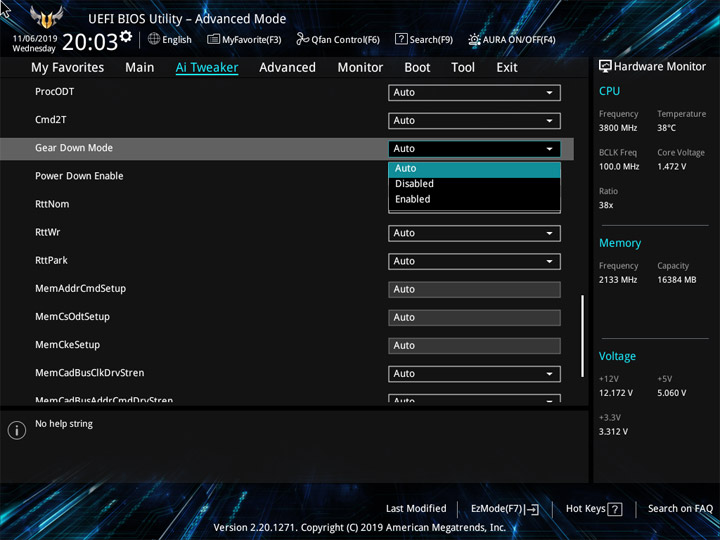The width and height of the screenshot is (720, 540).
Task: Click the EzMode exit arrow icon
Action: pyautogui.click(x=532, y=509)
